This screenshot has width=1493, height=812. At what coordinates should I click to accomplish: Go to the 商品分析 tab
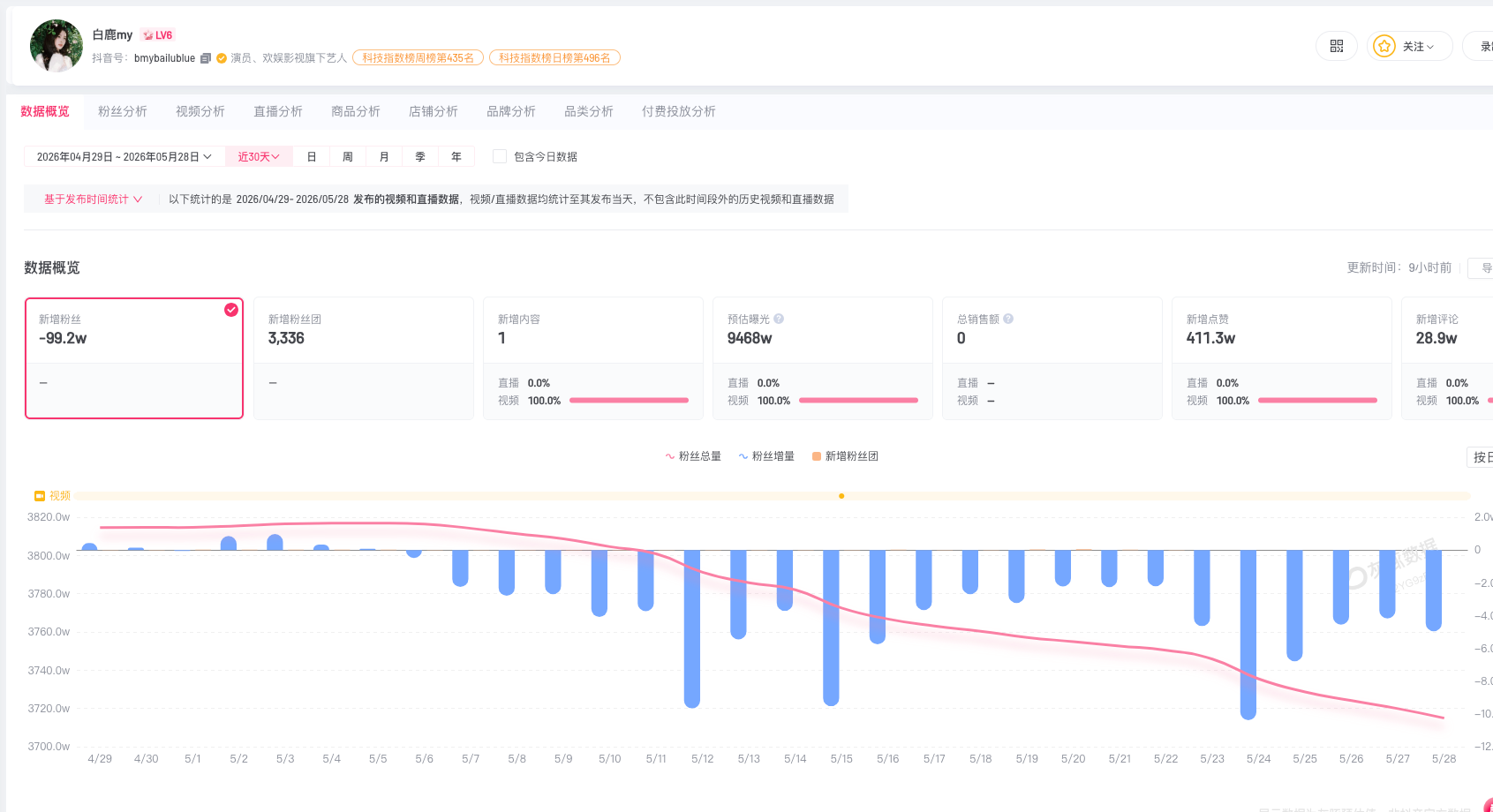pyautogui.click(x=356, y=111)
